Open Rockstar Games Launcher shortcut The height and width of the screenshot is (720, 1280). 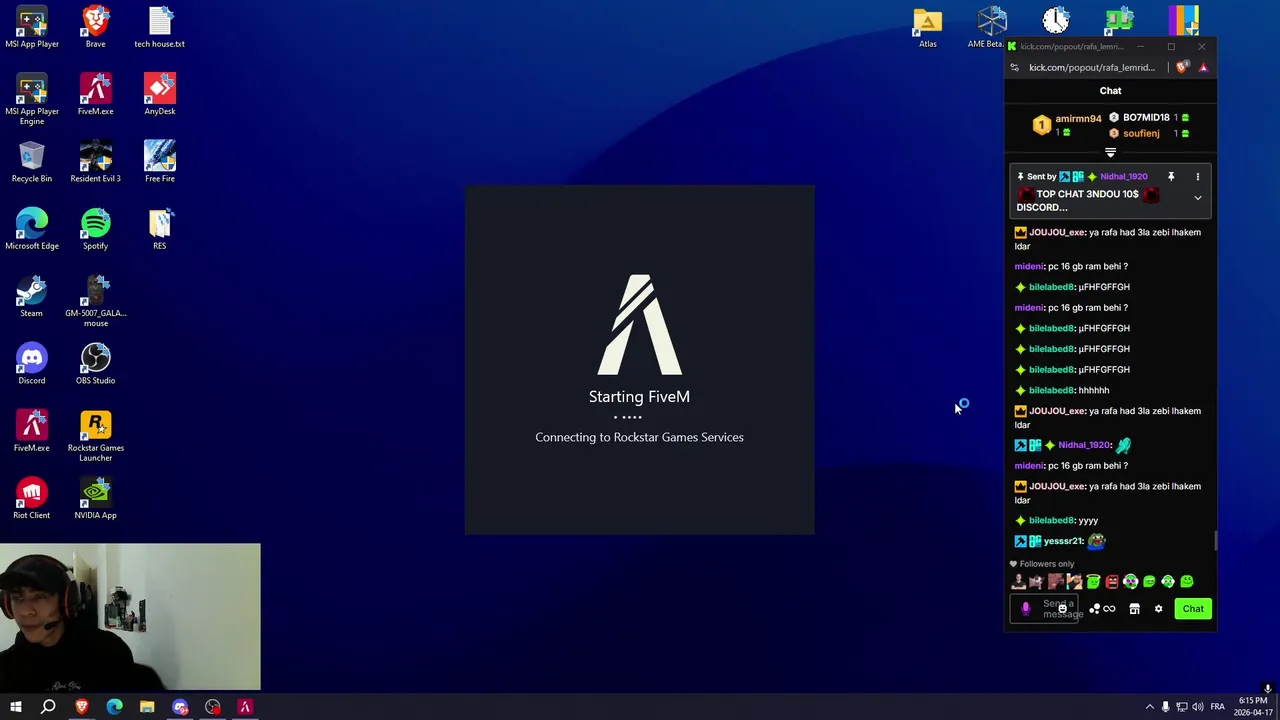[x=95, y=436]
